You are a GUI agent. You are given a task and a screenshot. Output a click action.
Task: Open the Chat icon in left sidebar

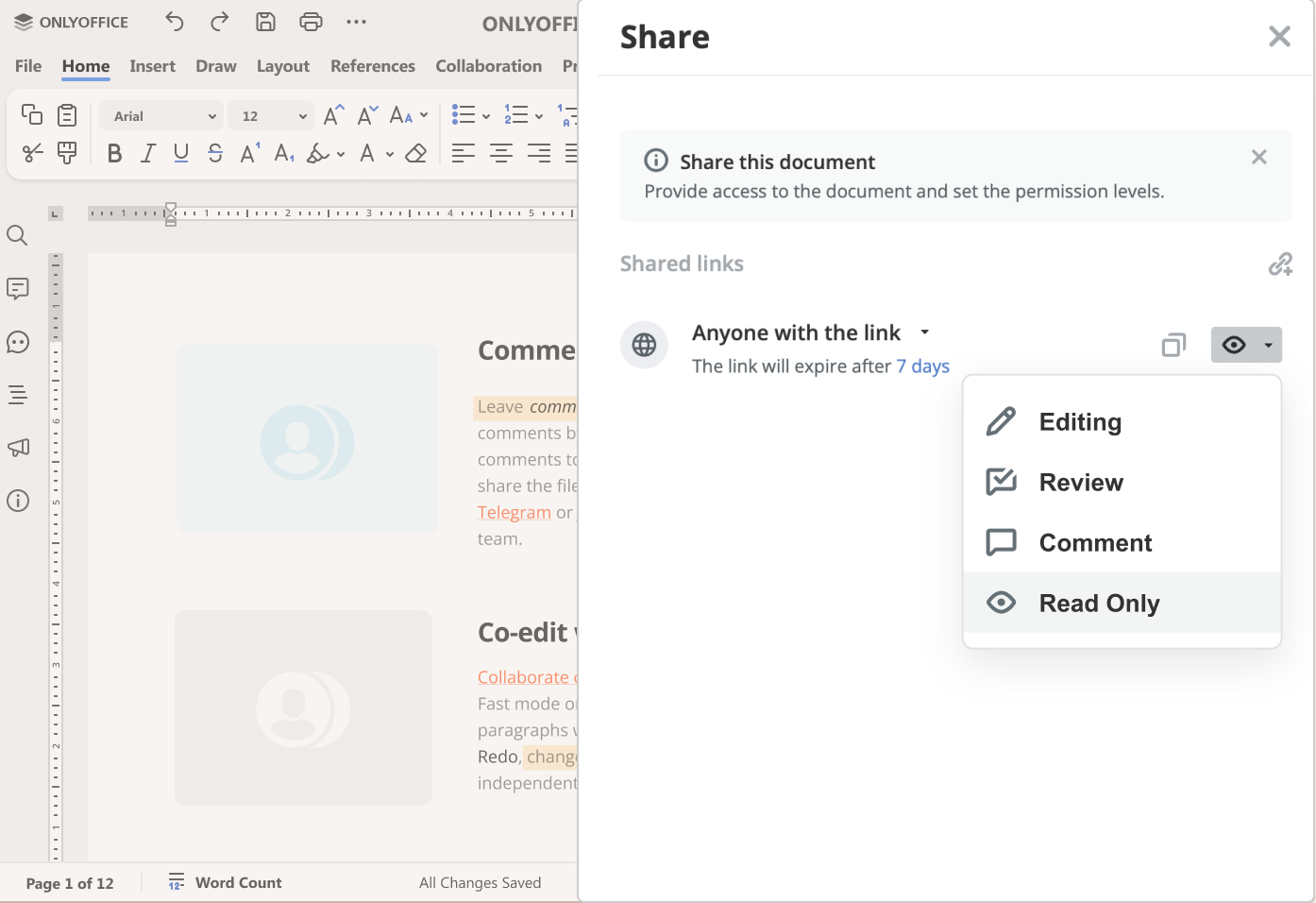click(17, 342)
